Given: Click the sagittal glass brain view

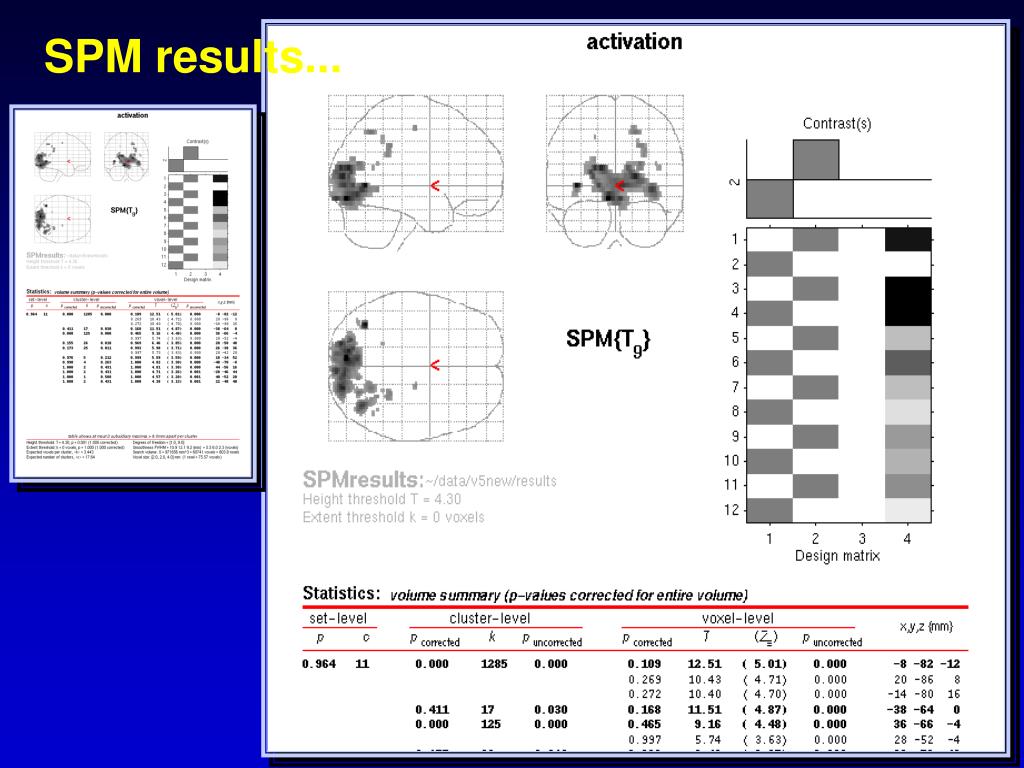Looking at the screenshot, I should click(x=416, y=172).
